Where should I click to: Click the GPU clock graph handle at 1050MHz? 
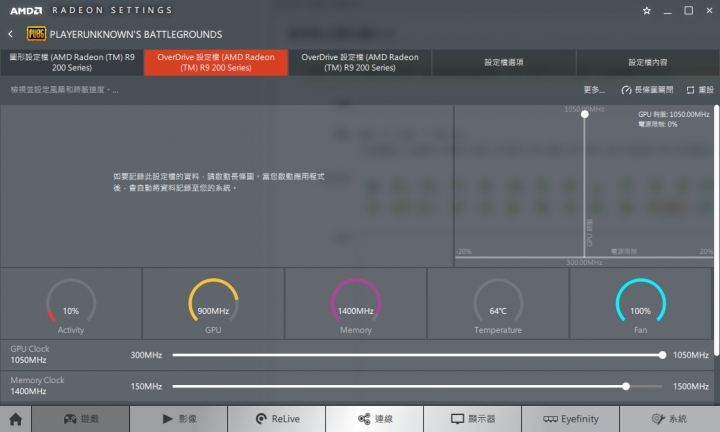(x=585, y=114)
